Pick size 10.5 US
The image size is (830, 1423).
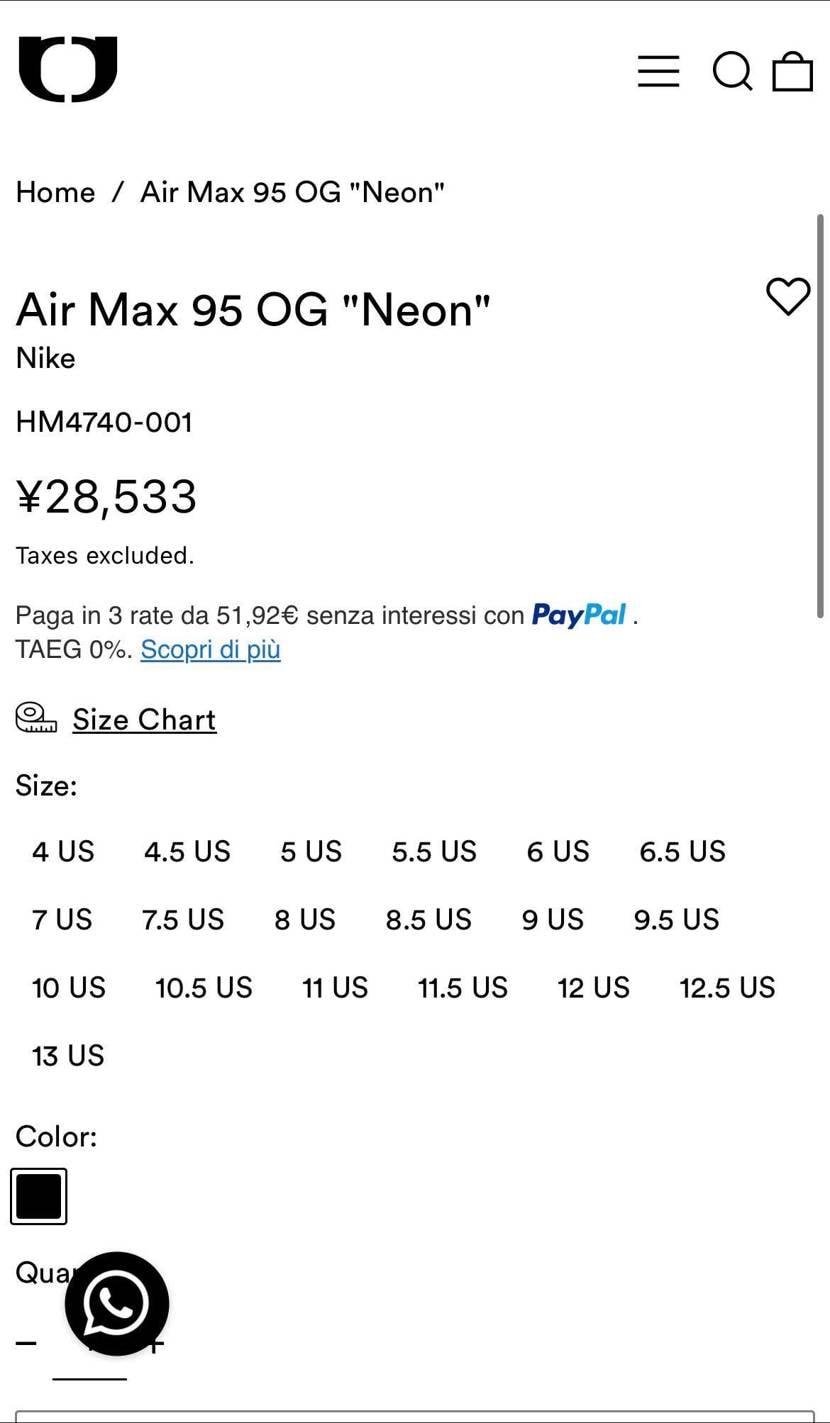(204, 988)
